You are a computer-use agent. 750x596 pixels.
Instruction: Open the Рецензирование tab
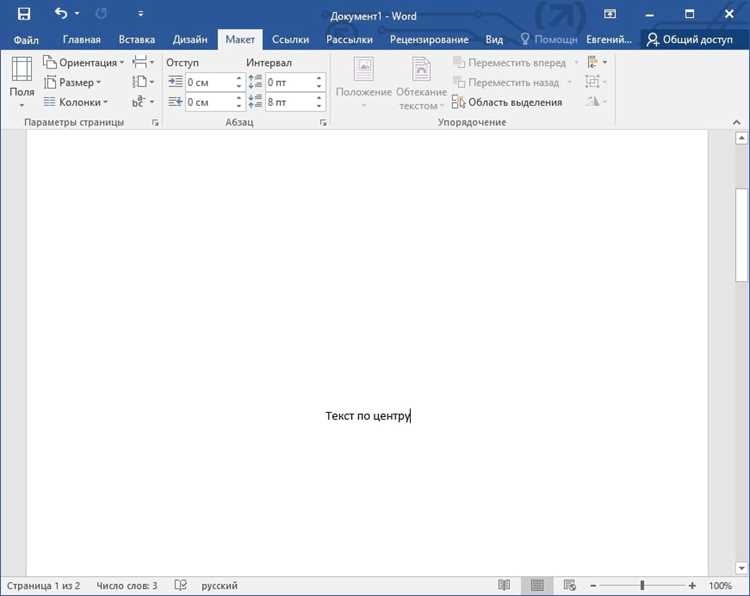tap(429, 39)
